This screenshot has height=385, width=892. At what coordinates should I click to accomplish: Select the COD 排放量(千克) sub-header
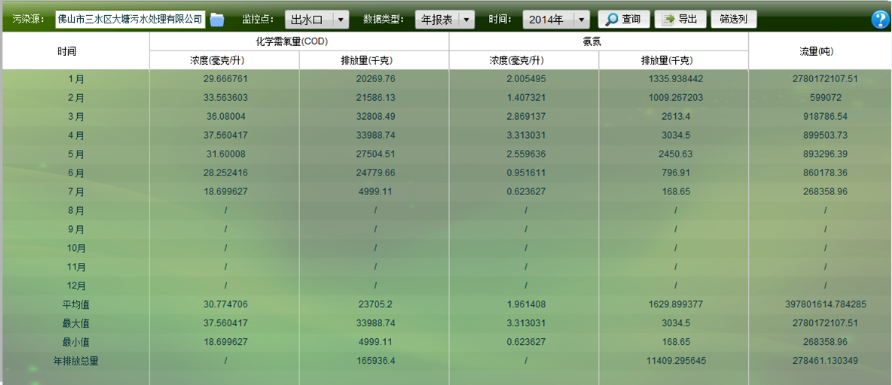pyautogui.click(x=374, y=60)
